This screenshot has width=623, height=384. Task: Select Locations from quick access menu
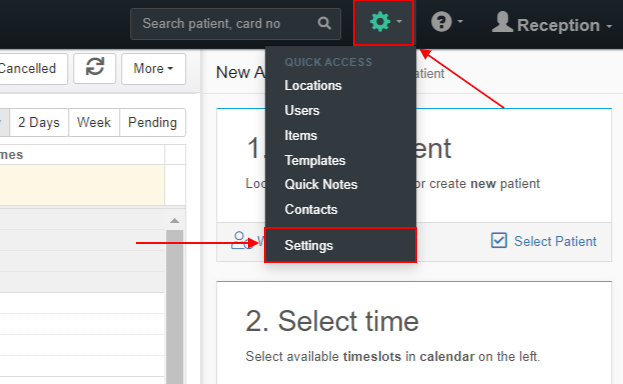[313, 85]
